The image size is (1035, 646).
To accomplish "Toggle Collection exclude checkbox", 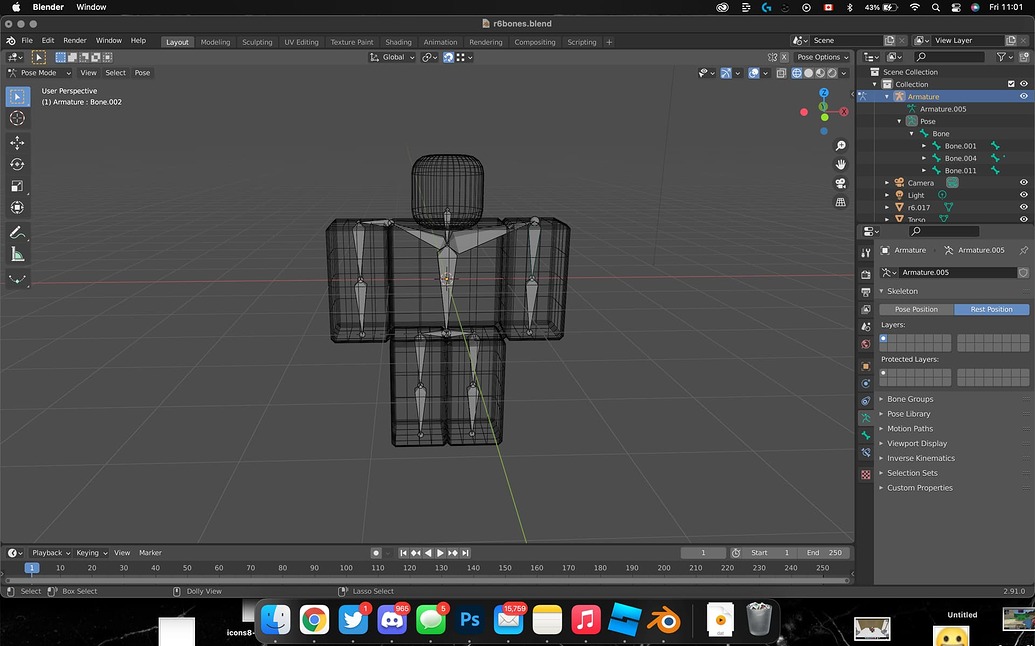I will click(x=1011, y=84).
